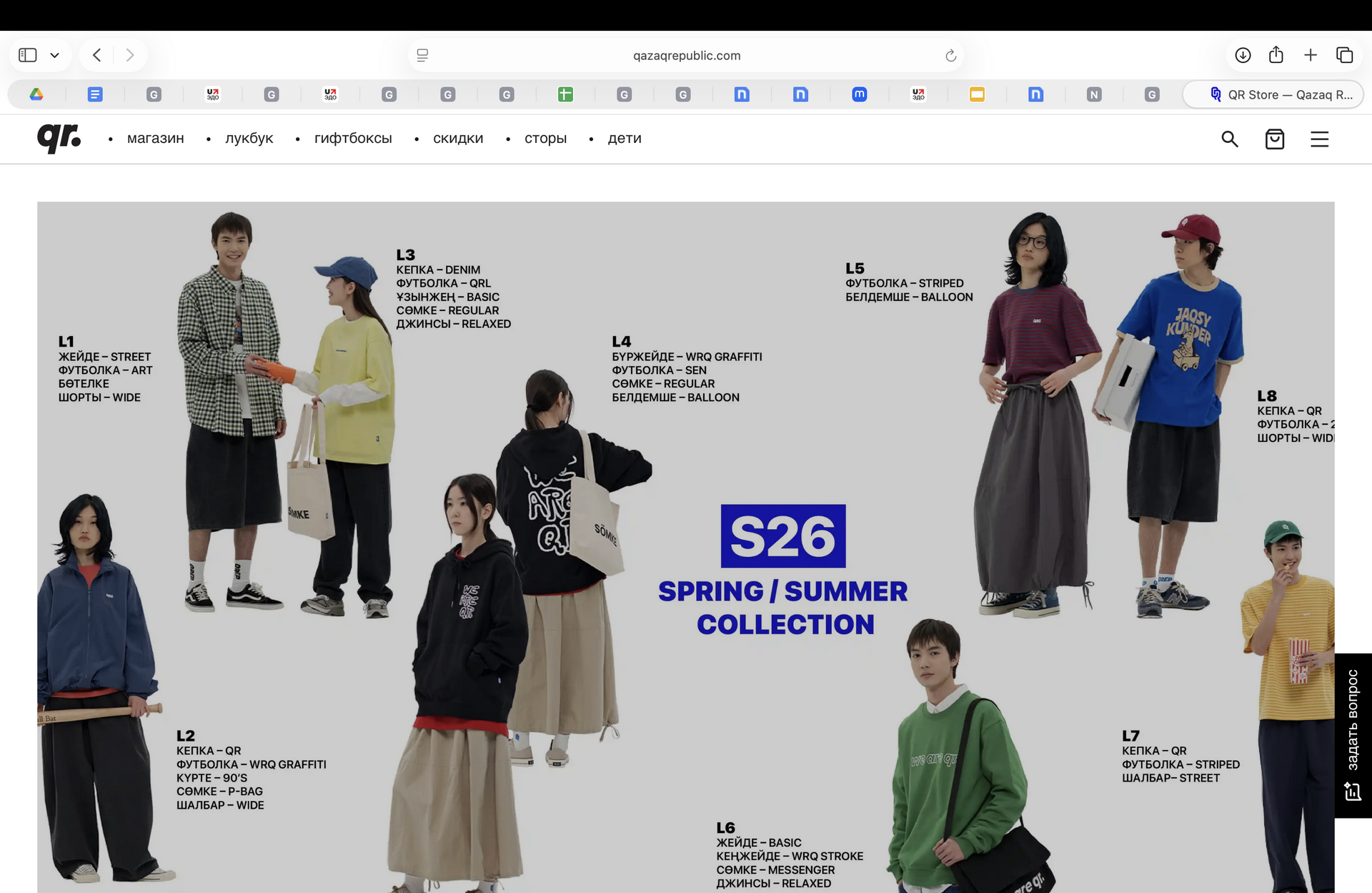1372x893 pixels.
Task: Show the tab overview icon
Action: [x=1344, y=55]
